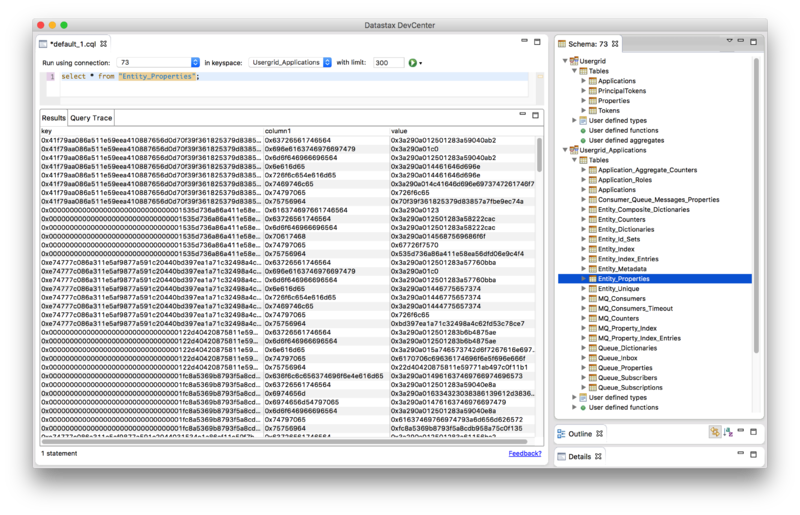
Task: Click the Usergrid keyspace icon in schema tree
Action: pyautogui.click(x=575, y=62)
